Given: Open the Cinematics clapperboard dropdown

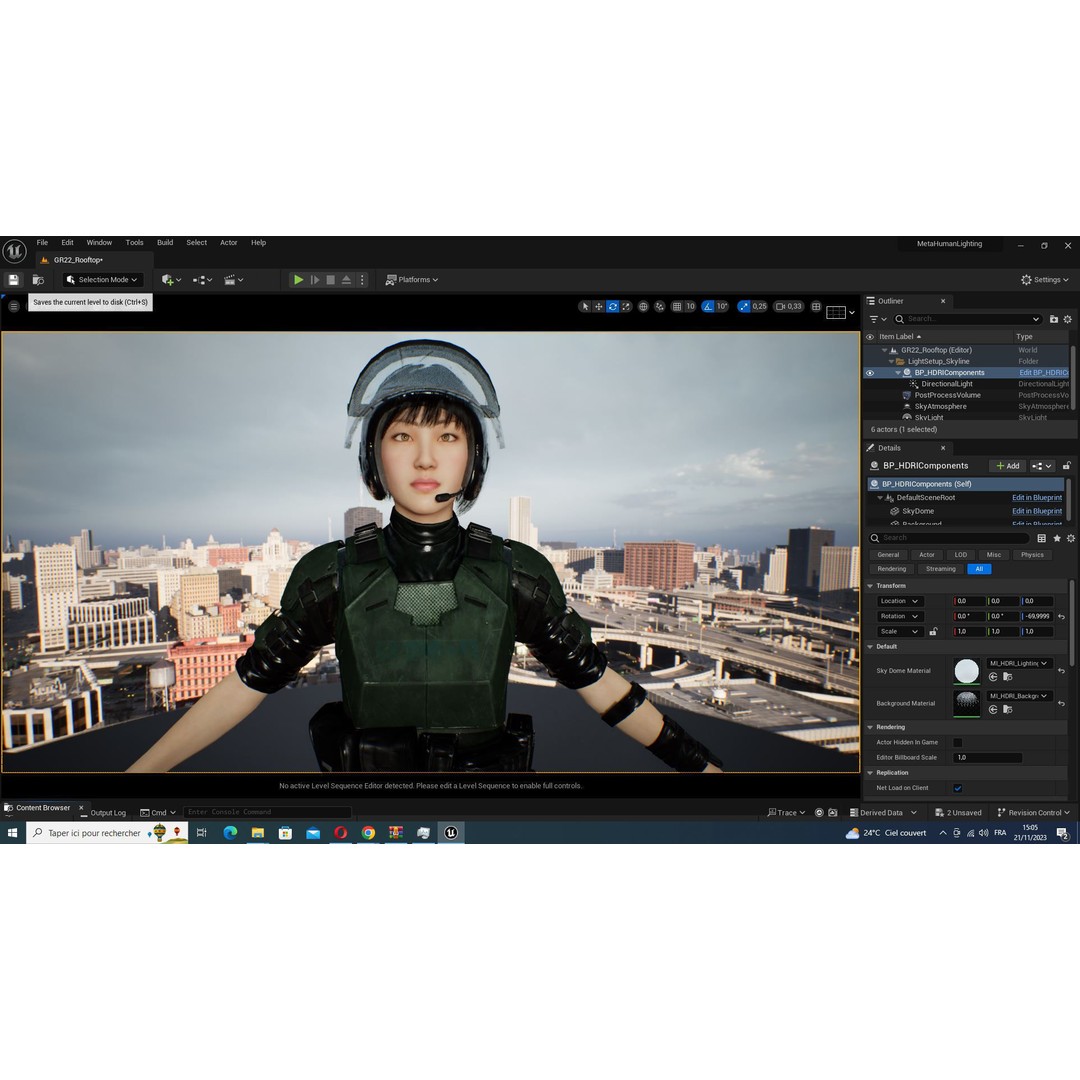Looking at the screenshot, I should click(x=233, y=280).
